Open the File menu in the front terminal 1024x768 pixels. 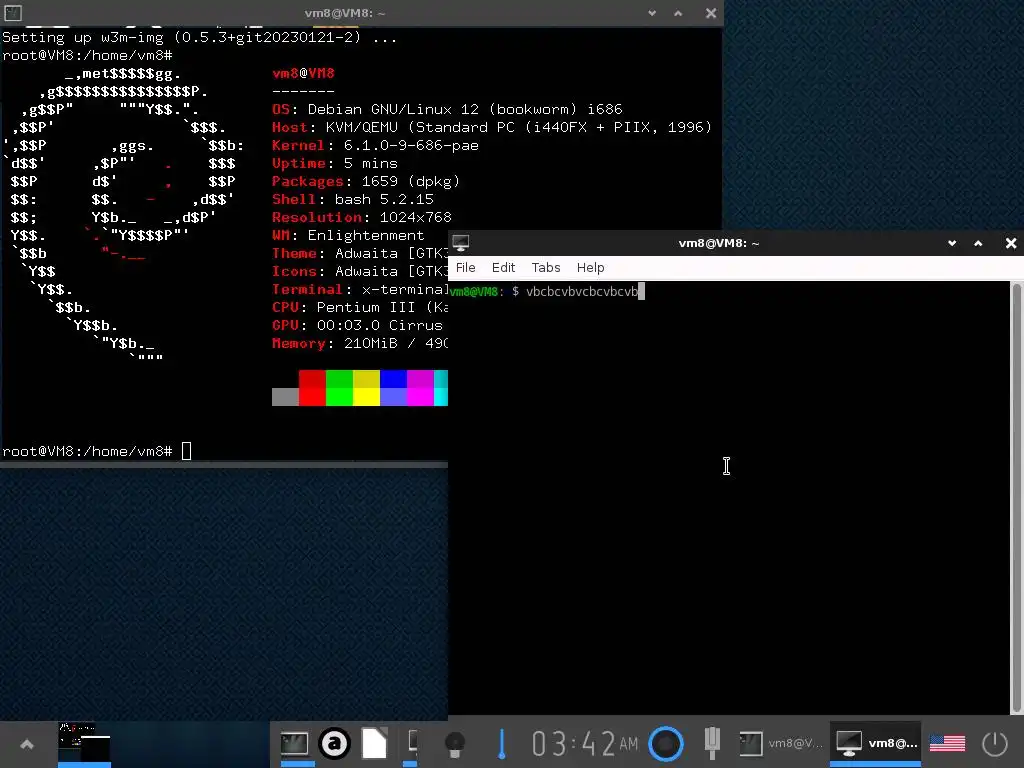pos(465,268)
